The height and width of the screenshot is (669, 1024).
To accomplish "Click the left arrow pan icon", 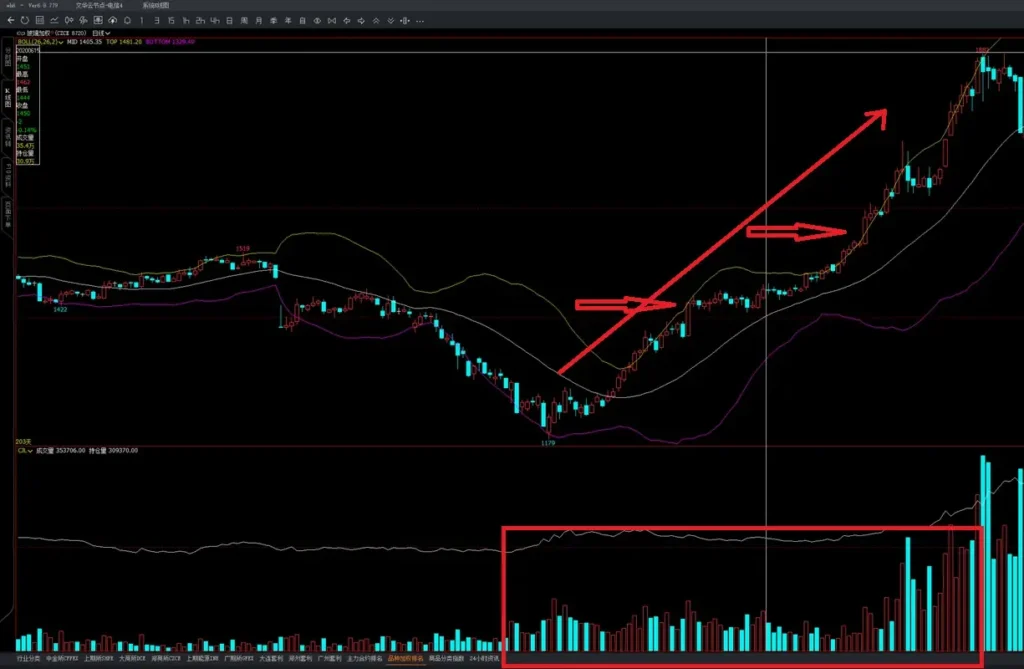I will 347,21.
